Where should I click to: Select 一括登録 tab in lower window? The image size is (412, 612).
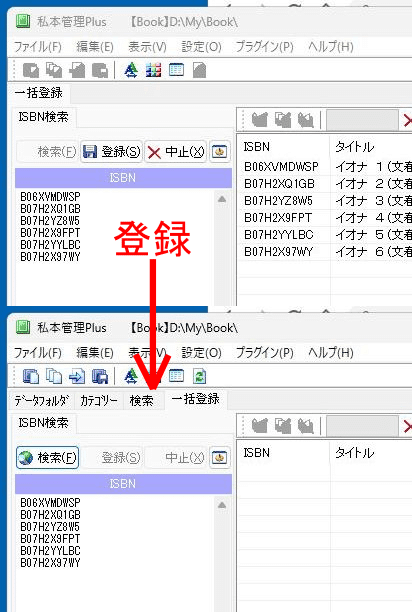pyautogui.click(x=195, y=399)
